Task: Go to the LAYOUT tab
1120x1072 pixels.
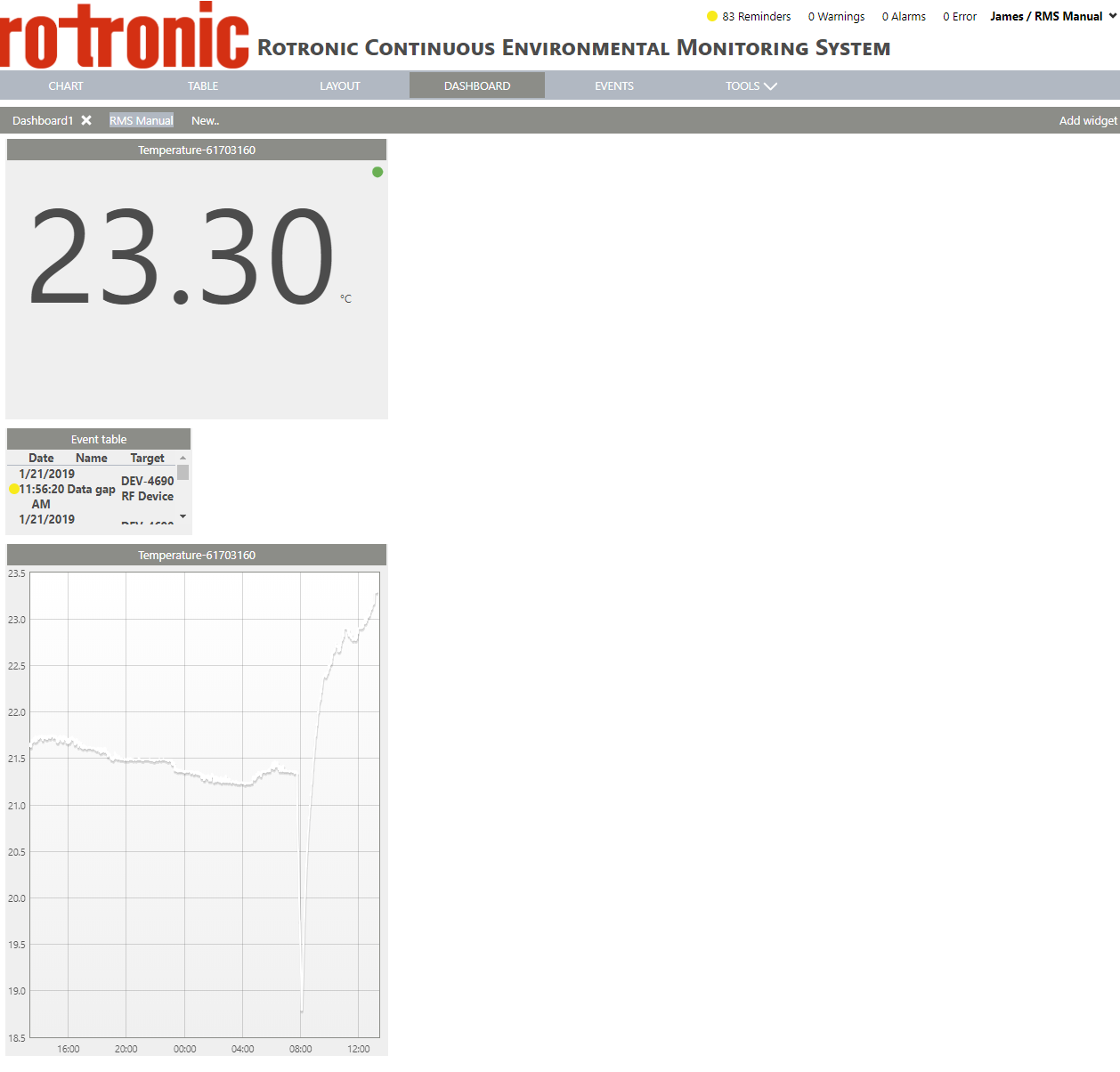Action: [x=340, y=86]
